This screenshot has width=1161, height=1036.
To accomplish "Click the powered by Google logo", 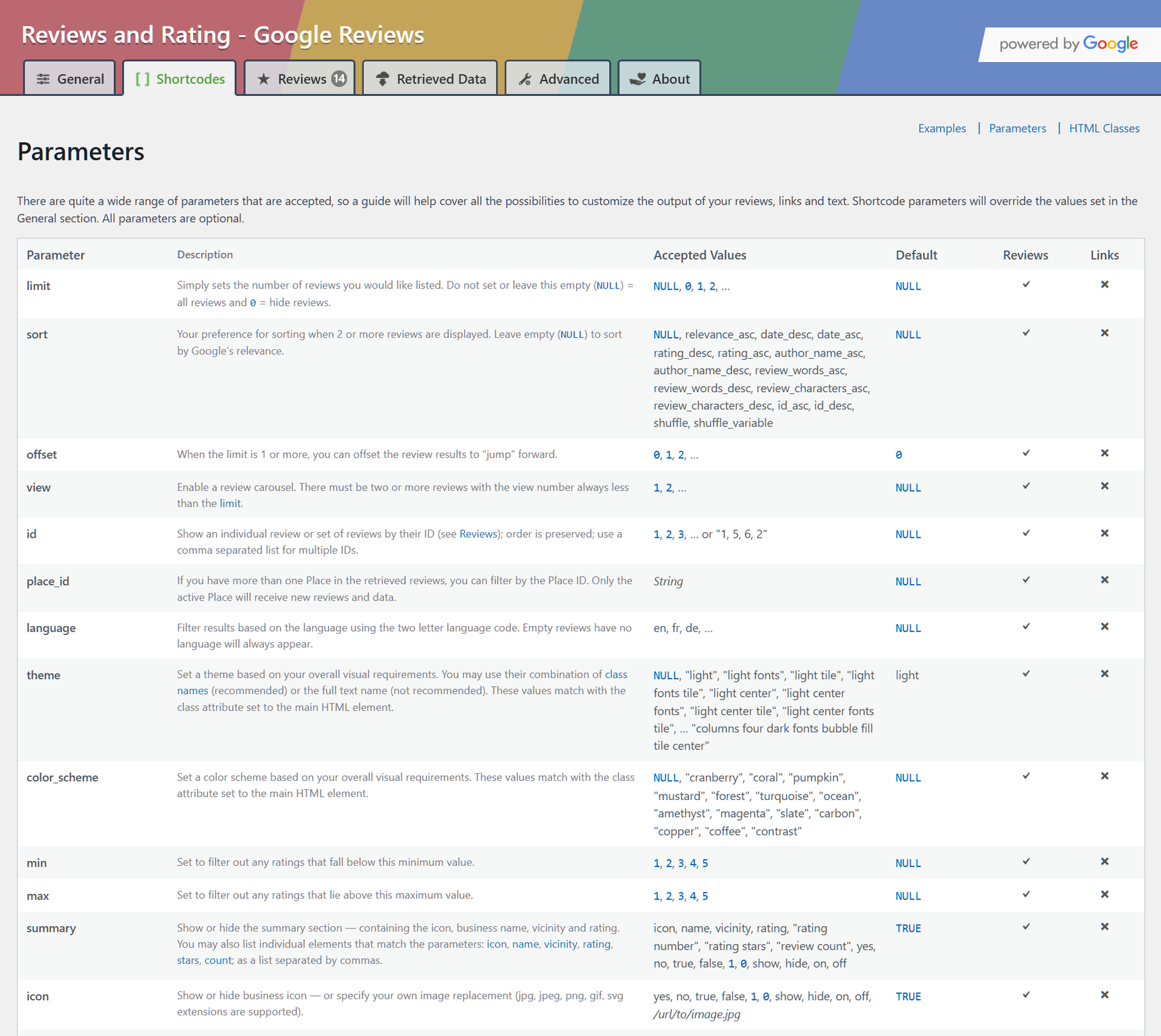I will (1069, 44).
